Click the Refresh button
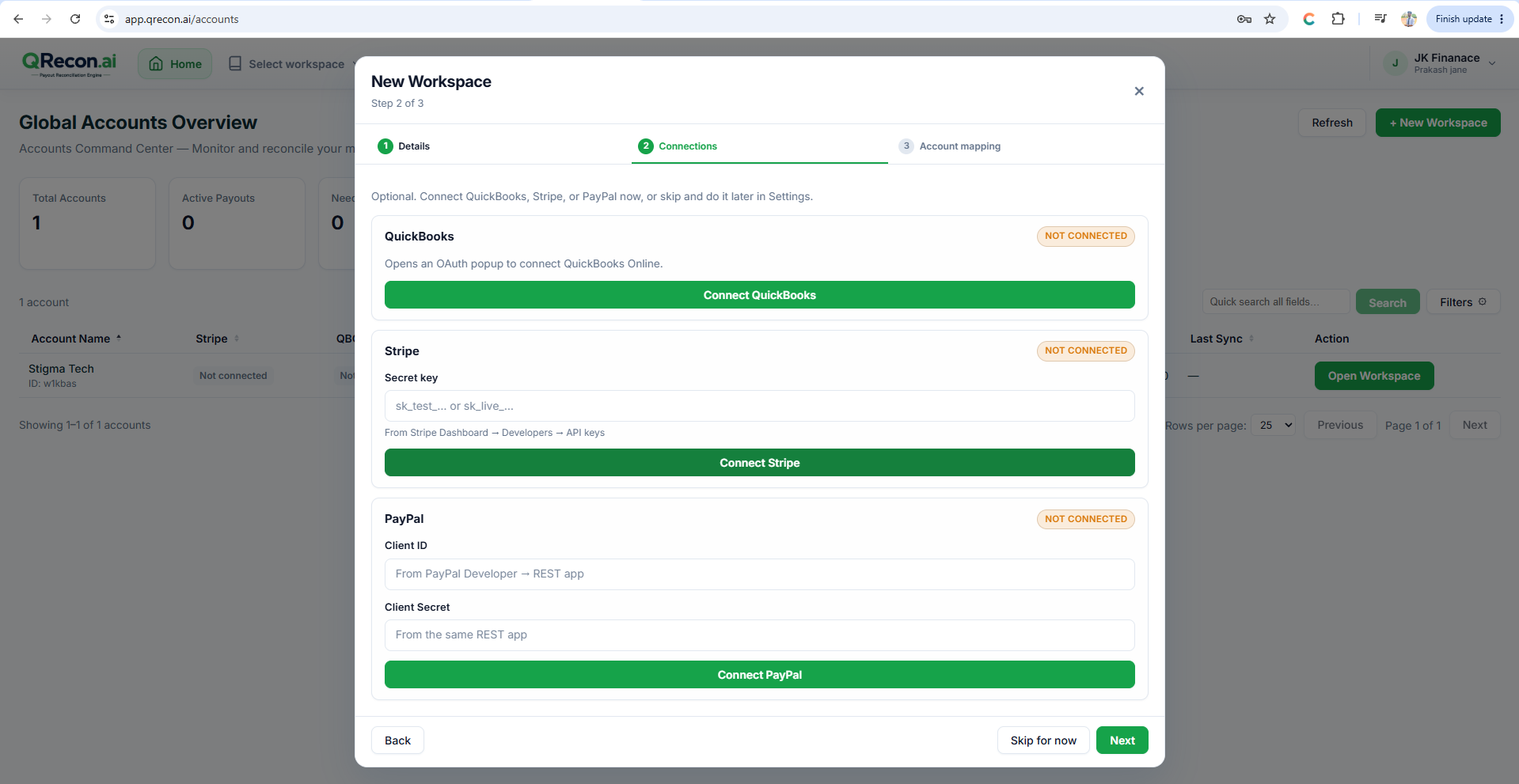The image size is (1519, 784). [x=1331, y=123]
